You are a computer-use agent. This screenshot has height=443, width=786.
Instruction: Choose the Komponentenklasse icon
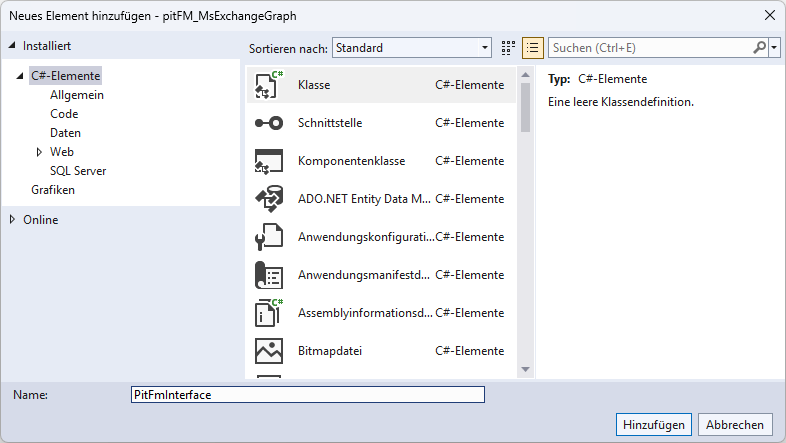269,161
